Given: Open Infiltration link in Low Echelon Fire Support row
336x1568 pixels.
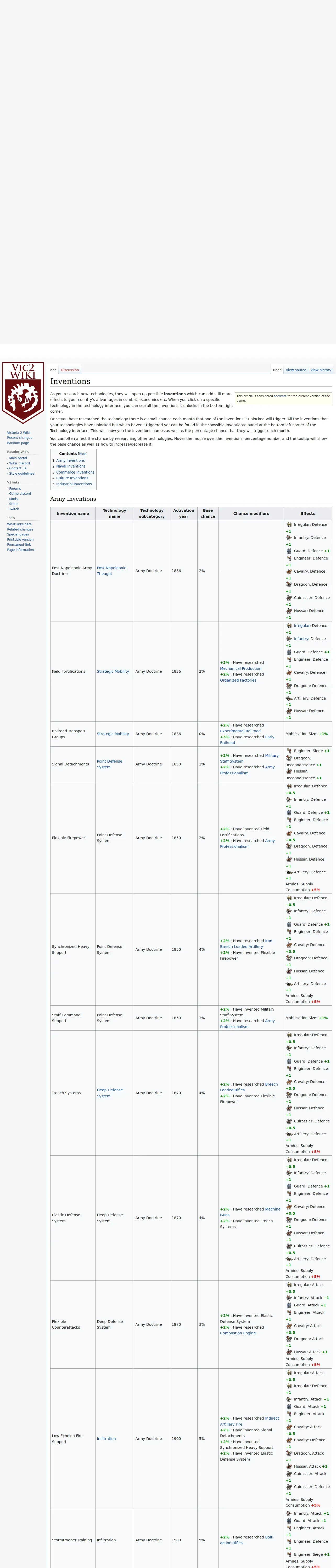Looking at the screenshot, I should (x=106, y=1439).
